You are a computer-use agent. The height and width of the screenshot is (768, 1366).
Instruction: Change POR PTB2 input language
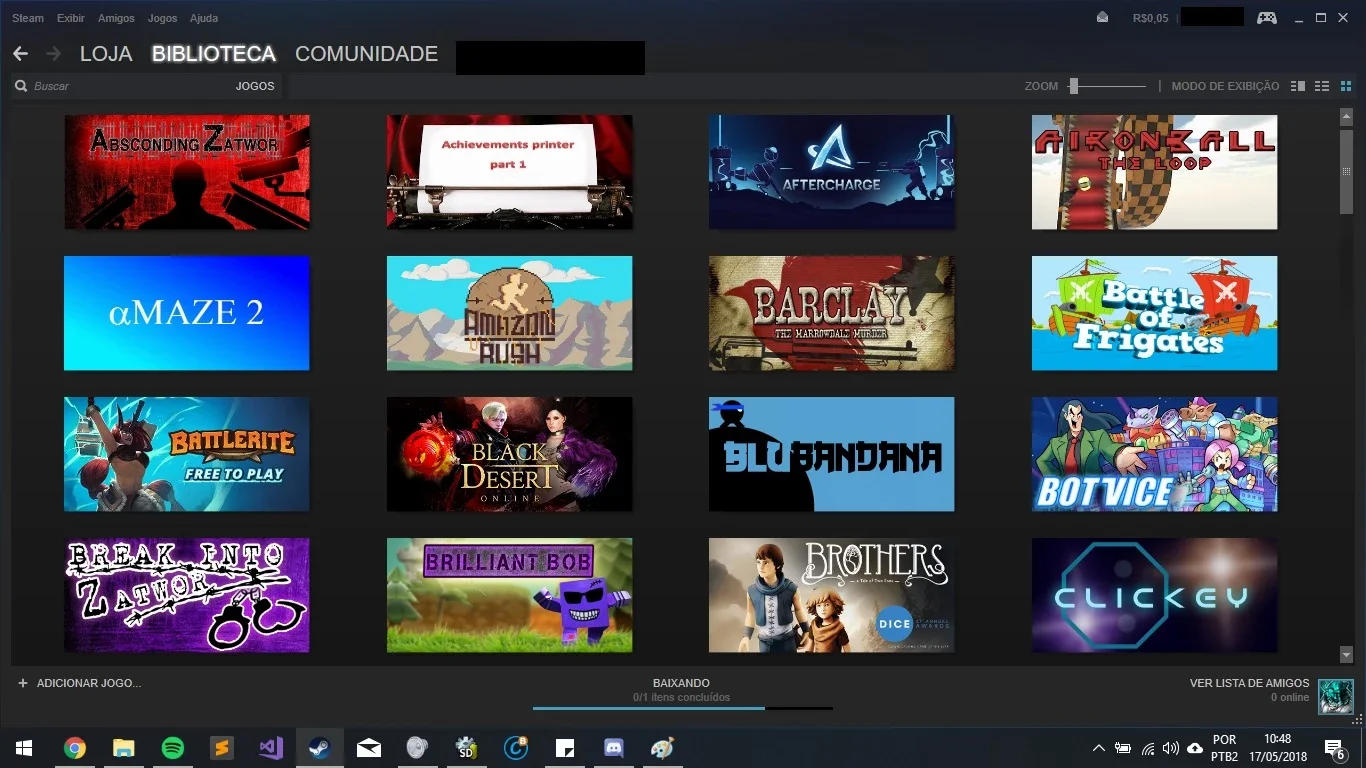(x=1224, y=748)
